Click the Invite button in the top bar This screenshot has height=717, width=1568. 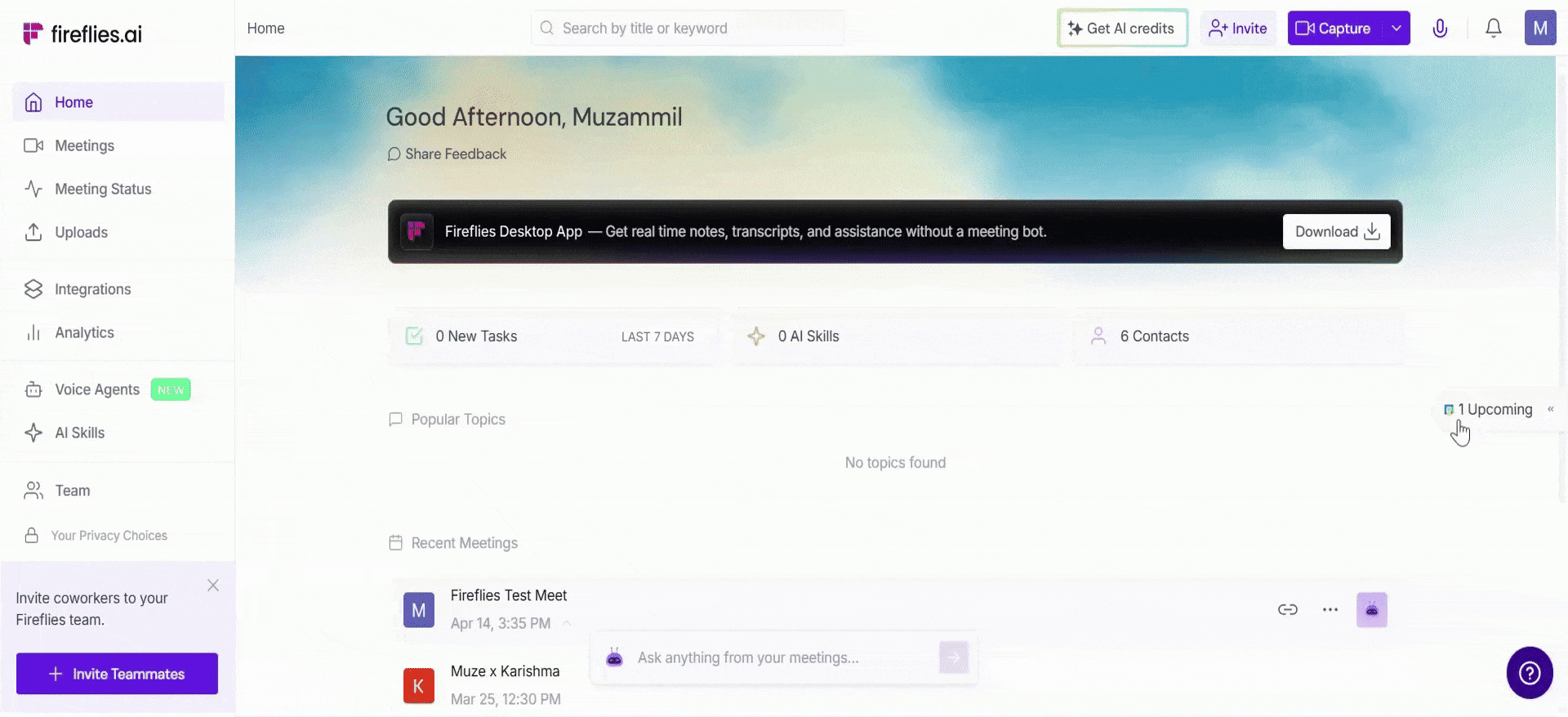click(1238, 29)
